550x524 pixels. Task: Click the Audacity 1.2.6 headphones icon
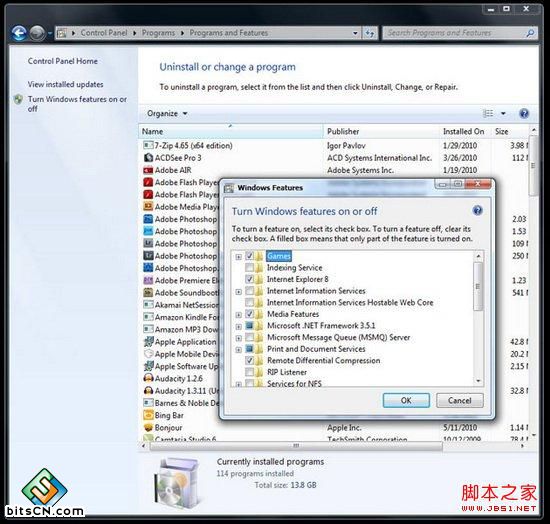148,378
